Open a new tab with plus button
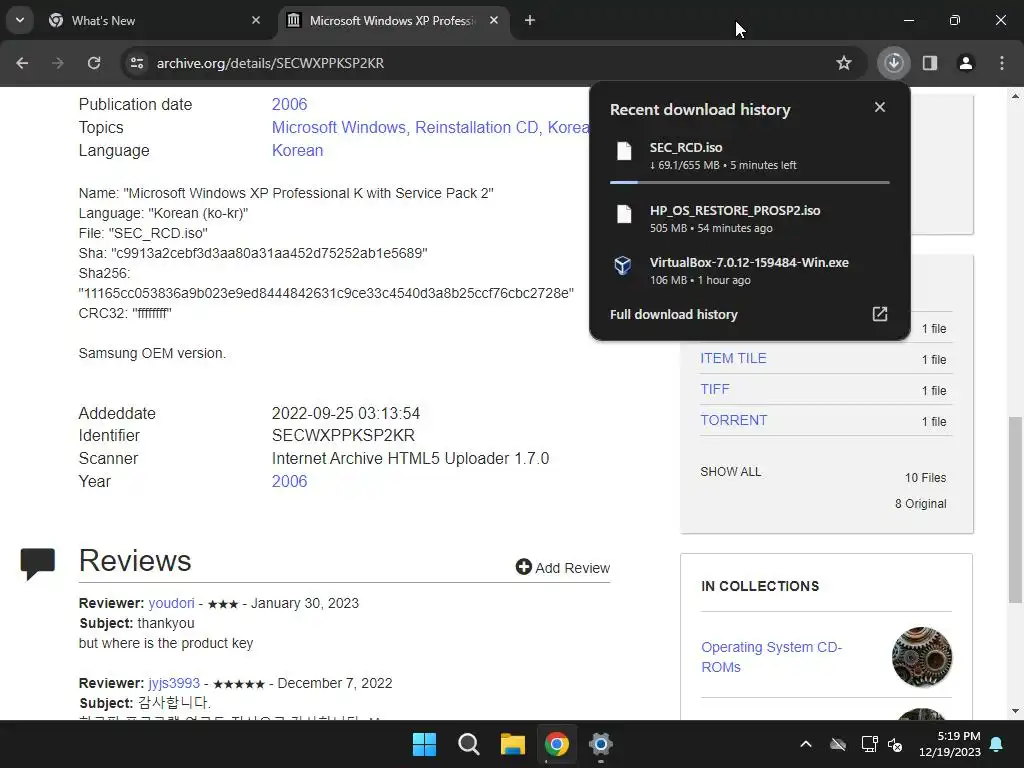1024x768 pixels. 530,20
